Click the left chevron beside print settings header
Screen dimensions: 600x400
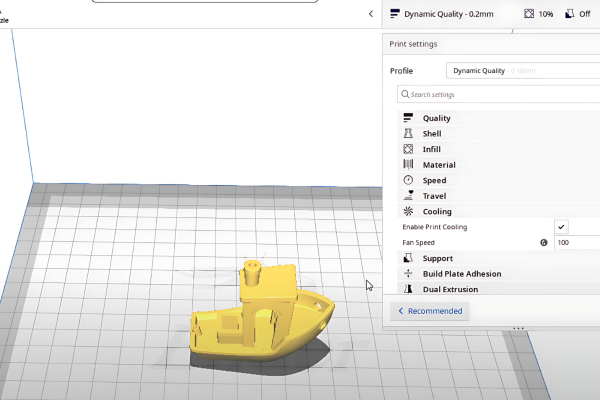tap(371, 14)
